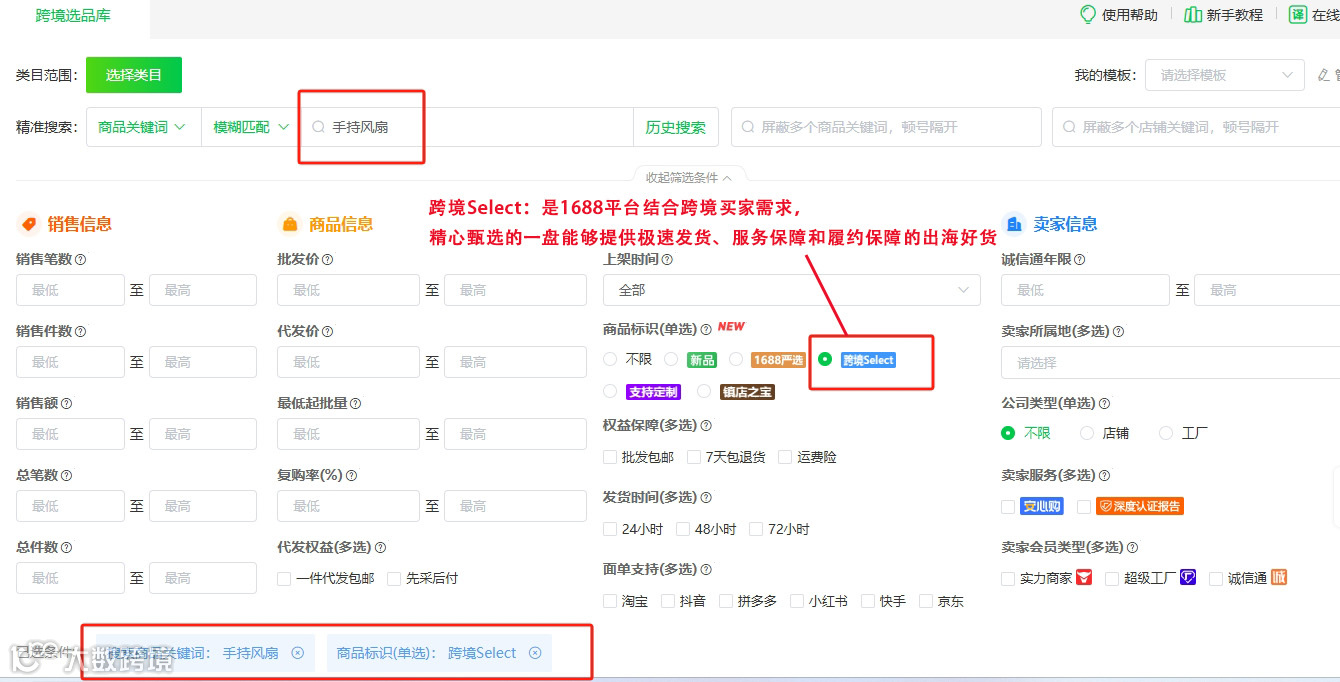Click the 新手教程 link text
The image size is (1340, 682).
coord(1235,15)
